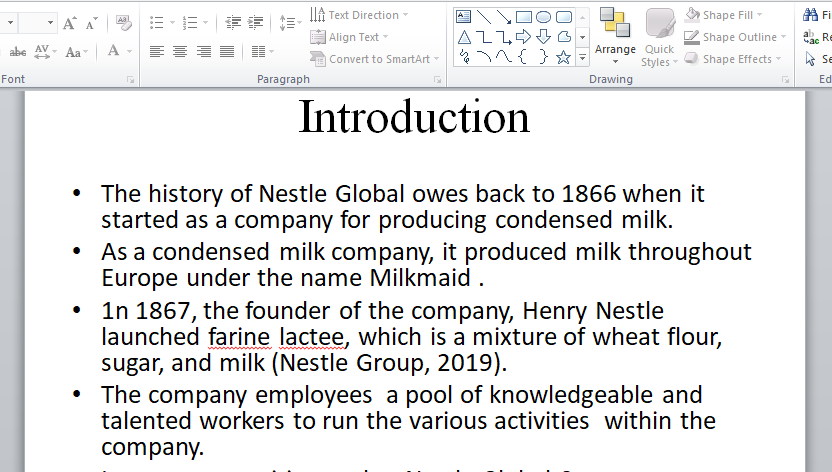Viewport: 832px width, 472px height.
Task: Select Right Arrow shape
Action: [x=524, y=37]
